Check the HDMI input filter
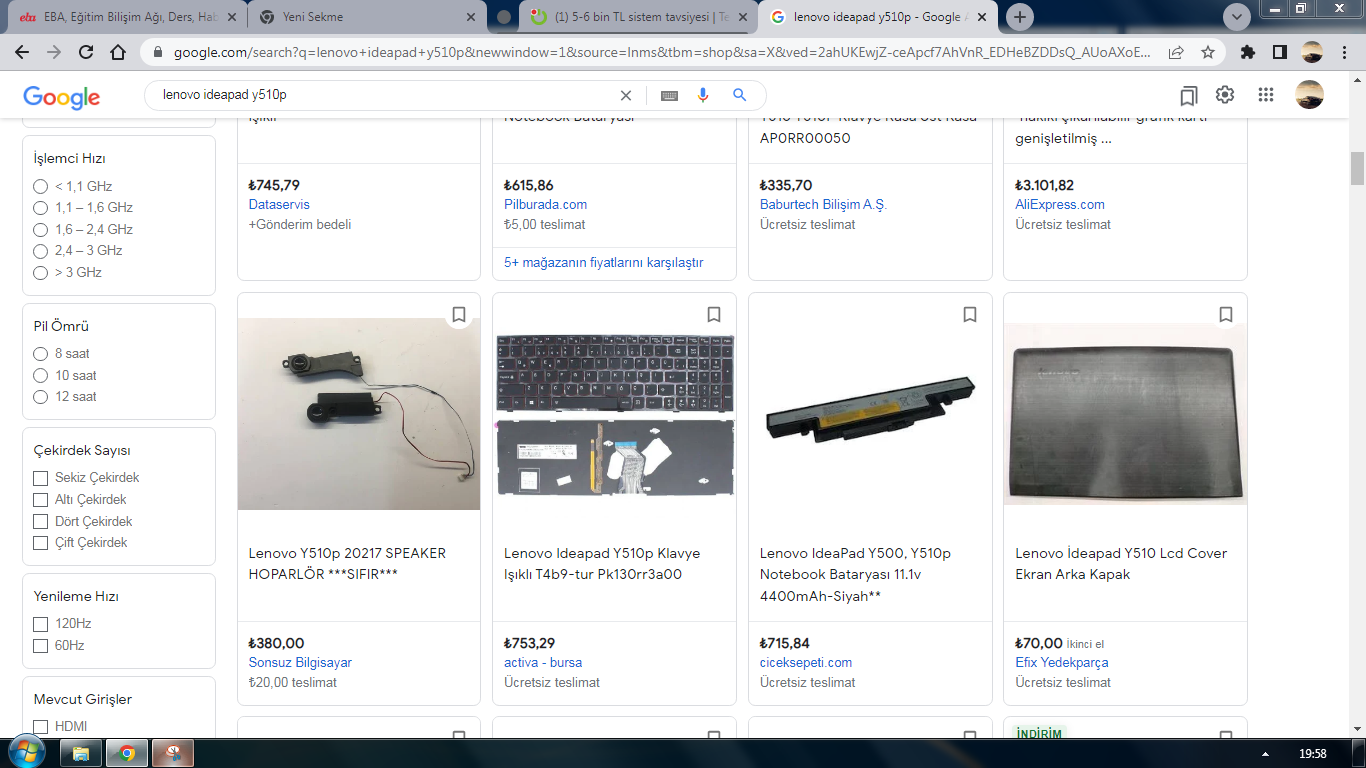The width and height of the screenshot is (1366, 768). (40, 727)
